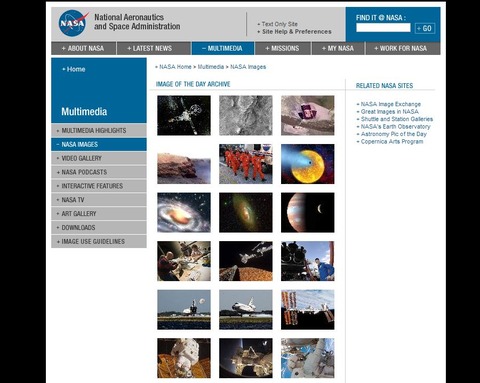
Task: Open the people working at table thumbnail
Action: pyautogui.click(x=184, y=261)
